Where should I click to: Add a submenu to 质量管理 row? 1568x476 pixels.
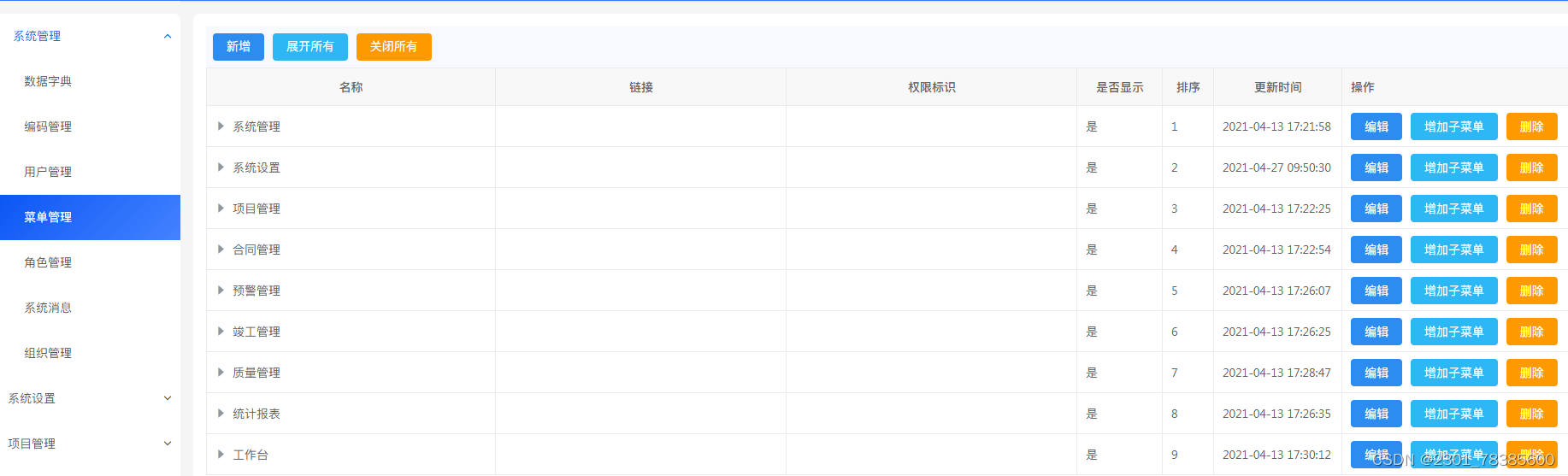click(x=1454, y=373)
